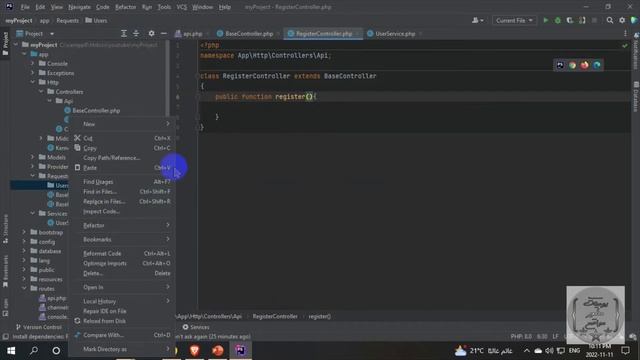This screenshot has width=640, height=360.
Task: Open Project panel options gear
Action: pos(151,33)
